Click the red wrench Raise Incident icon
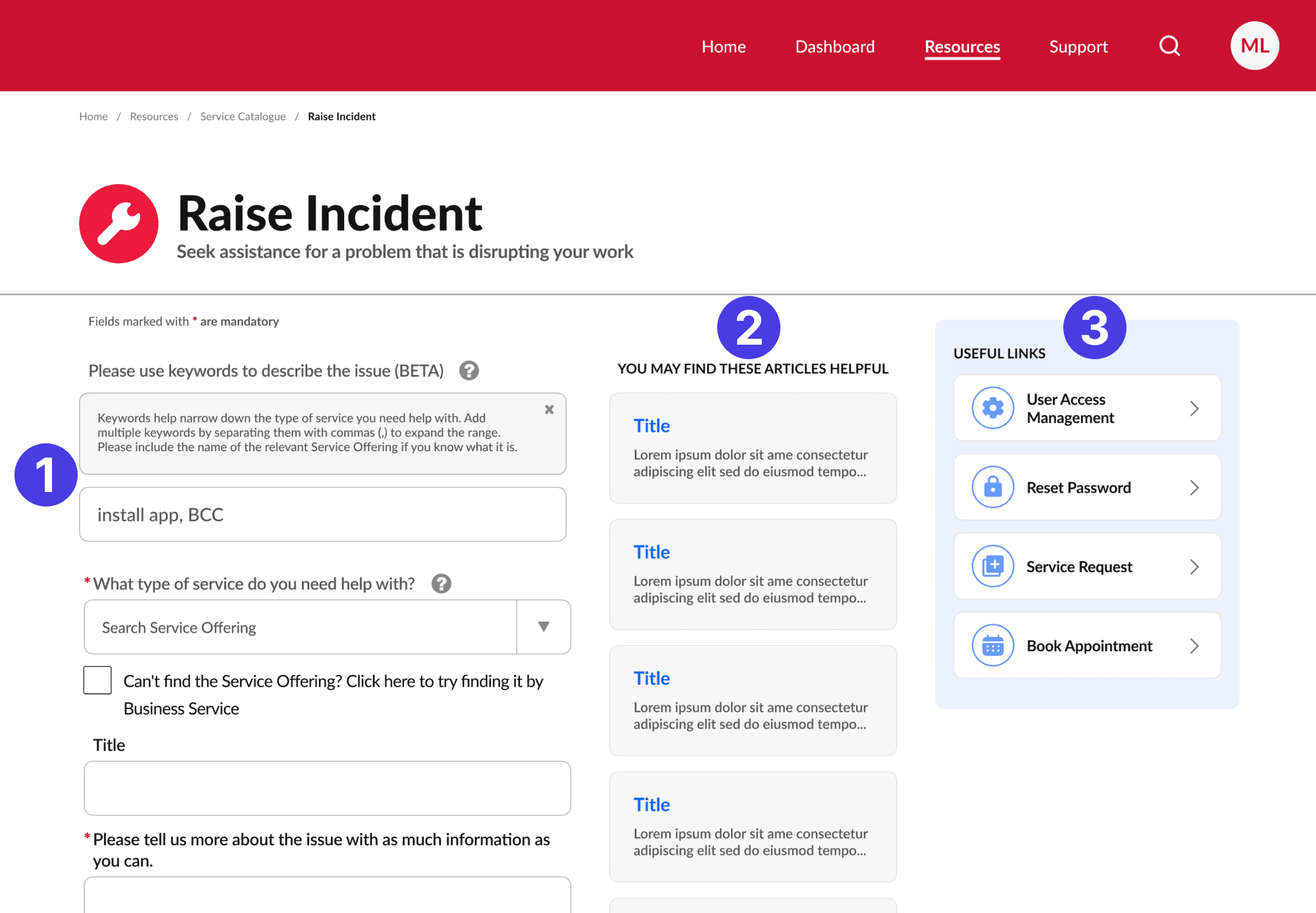The width and height of the screenshot is (1316, 913). [118, 224]
